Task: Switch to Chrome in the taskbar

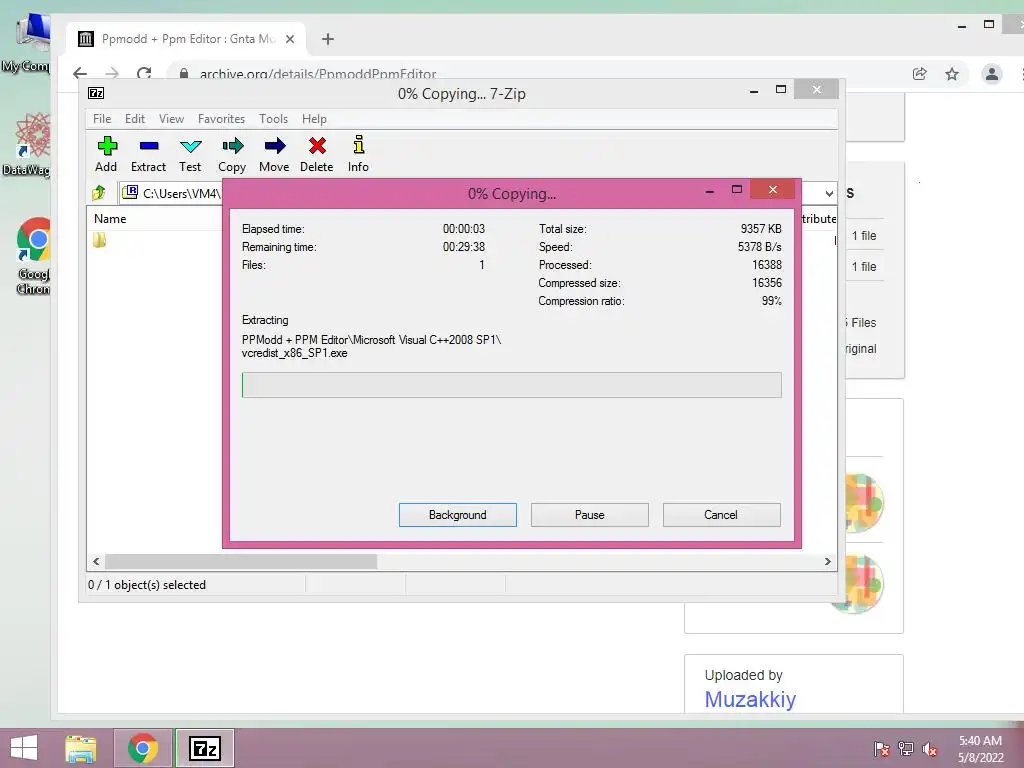Action: 143,748
